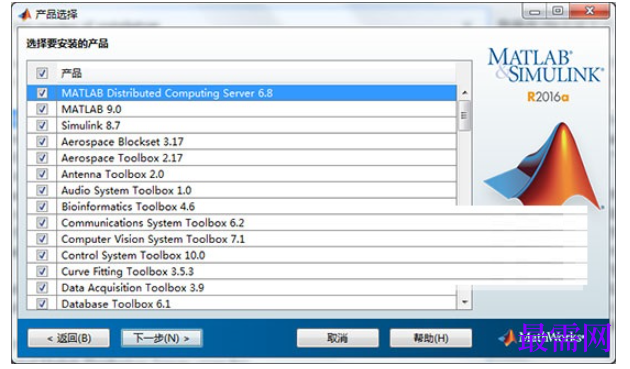The image size is (630, 369).
Task: Uncheck the MATLAB 9.0 checkbox
Action: tap(42, 109)
